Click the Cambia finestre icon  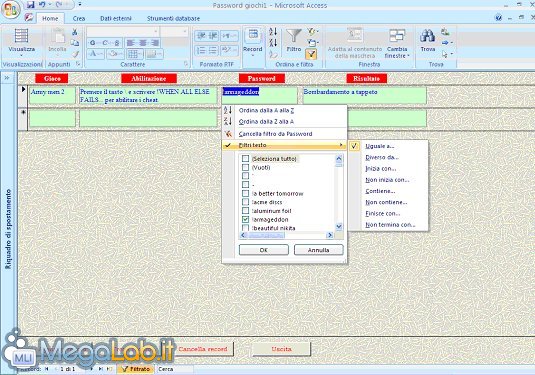pyautogui.click(x=397, y=35)
